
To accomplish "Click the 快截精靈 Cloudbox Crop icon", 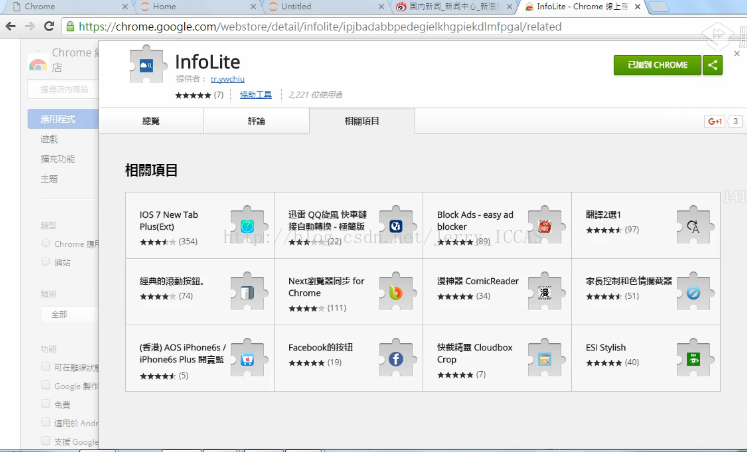I will tap(545, 358).
